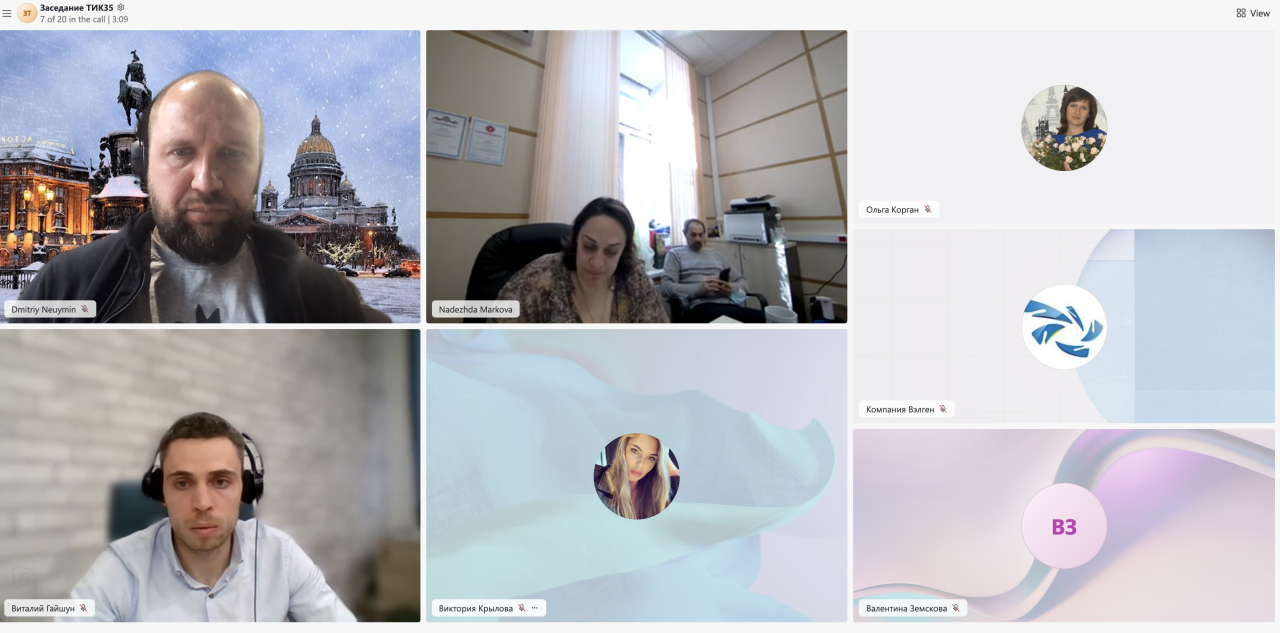Click Виктория Крылова's profile picture
Screen dimensions: 1280x633
coord(636,476)
